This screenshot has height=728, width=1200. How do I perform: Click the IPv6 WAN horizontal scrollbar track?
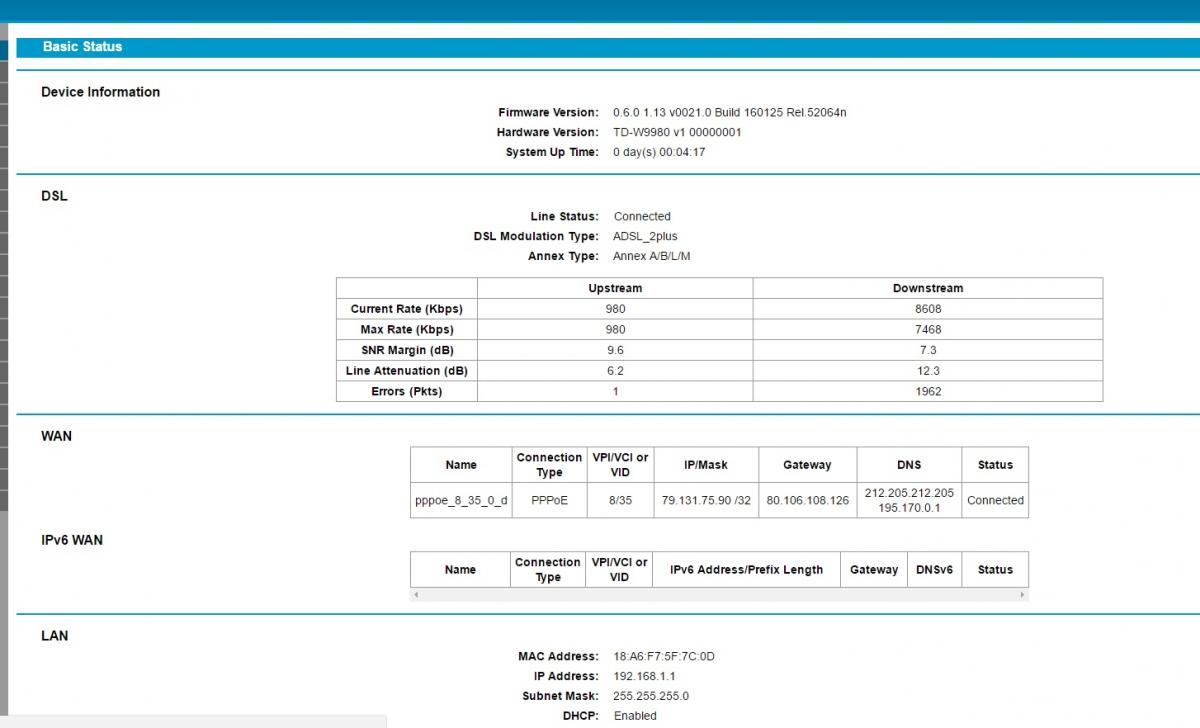719,595
